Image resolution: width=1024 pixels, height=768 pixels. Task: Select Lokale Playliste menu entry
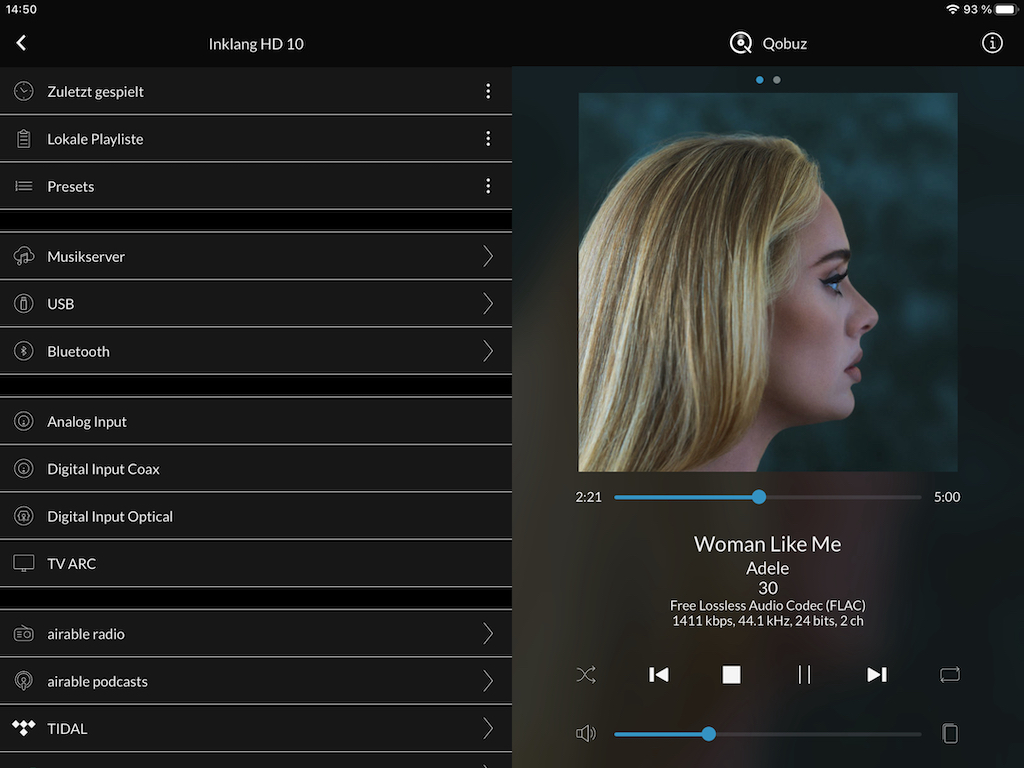click(x=256, y=138)
